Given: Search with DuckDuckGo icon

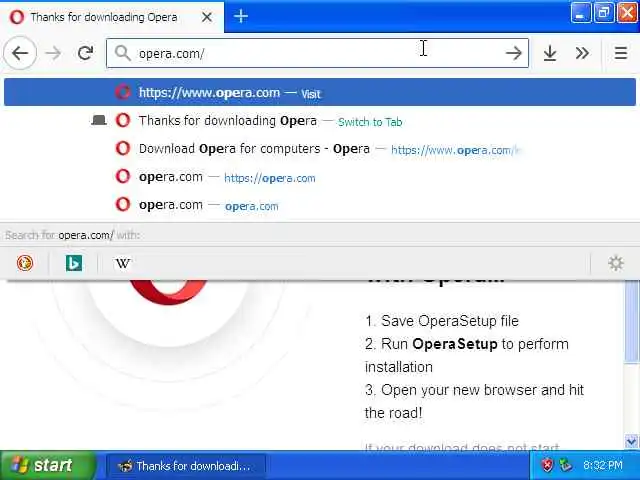Looking at the screenshot, I should coord(25,263).
